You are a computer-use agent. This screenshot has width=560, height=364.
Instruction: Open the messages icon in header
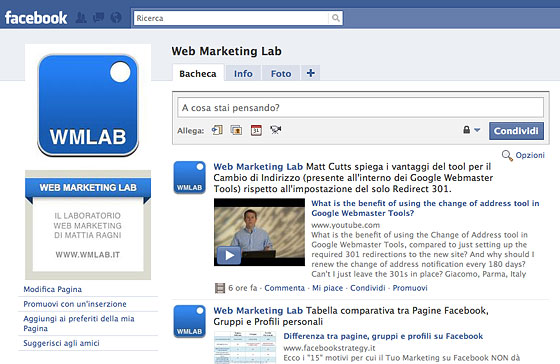click(98, 18)
